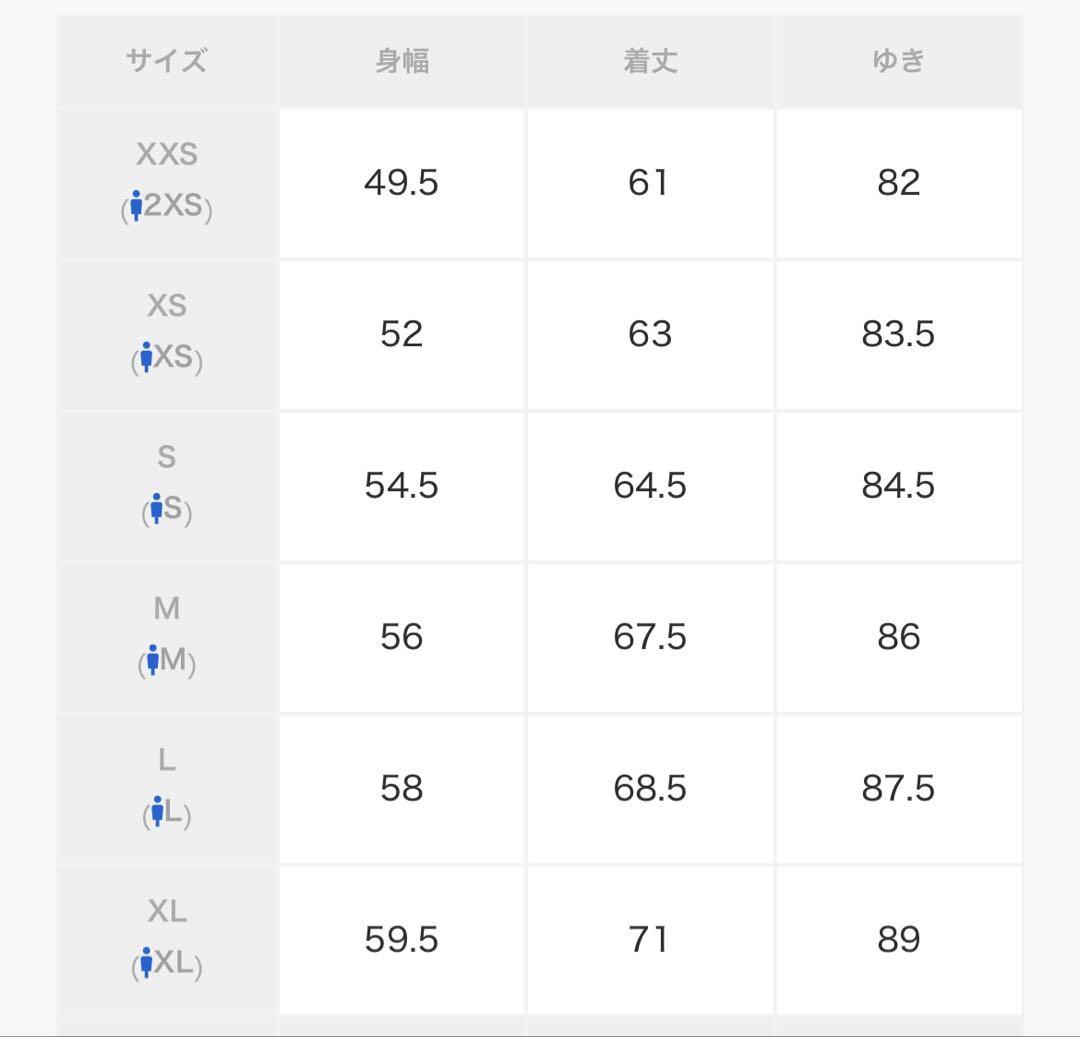Image resolution: width=1080 pixels, height=1037 pixels.
Task: Select the ゆき column header
Action: click(x=899, y=61)
